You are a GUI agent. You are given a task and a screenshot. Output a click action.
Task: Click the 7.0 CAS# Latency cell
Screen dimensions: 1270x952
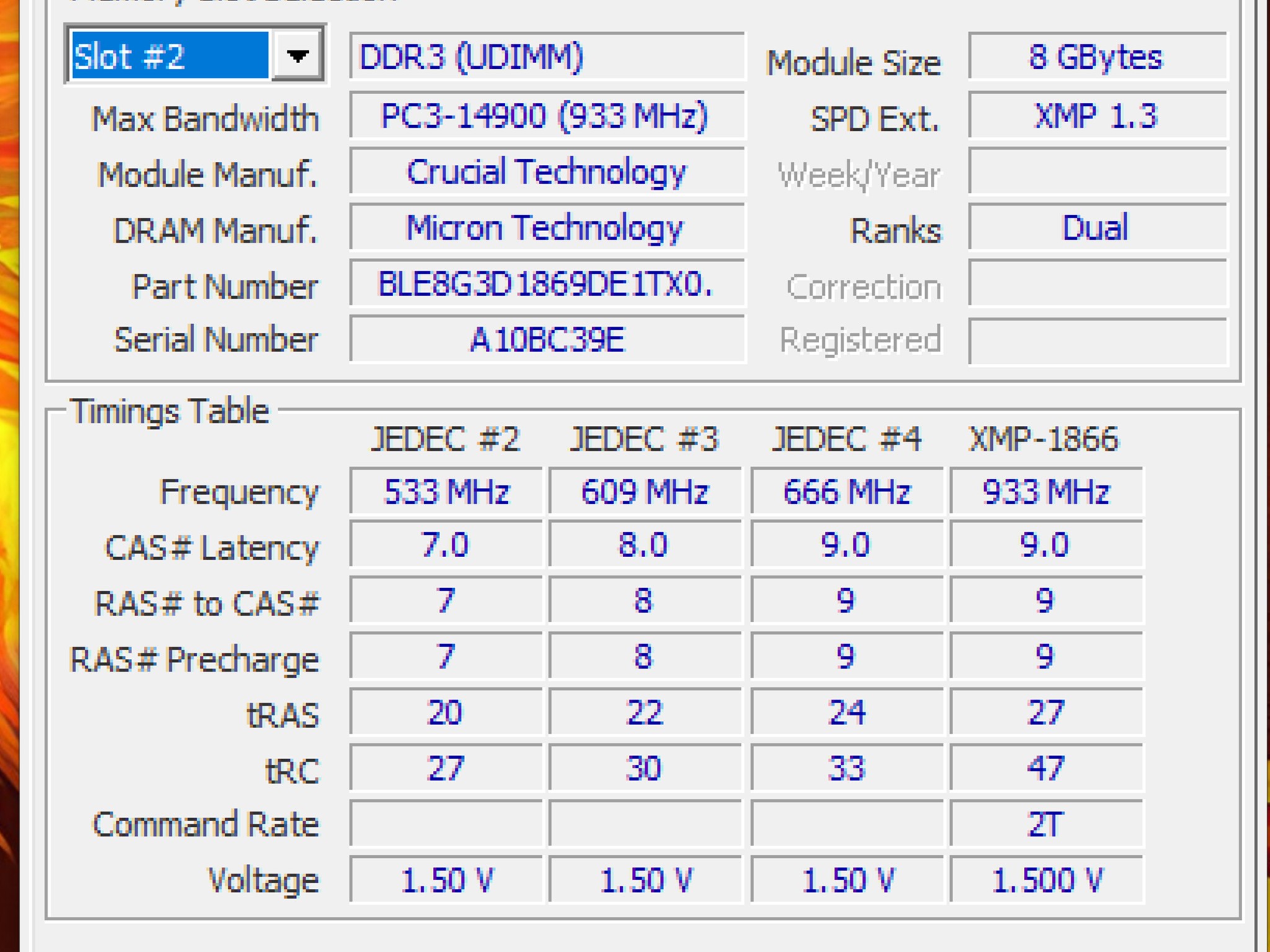pyautogui.click(x=446, y=544)
